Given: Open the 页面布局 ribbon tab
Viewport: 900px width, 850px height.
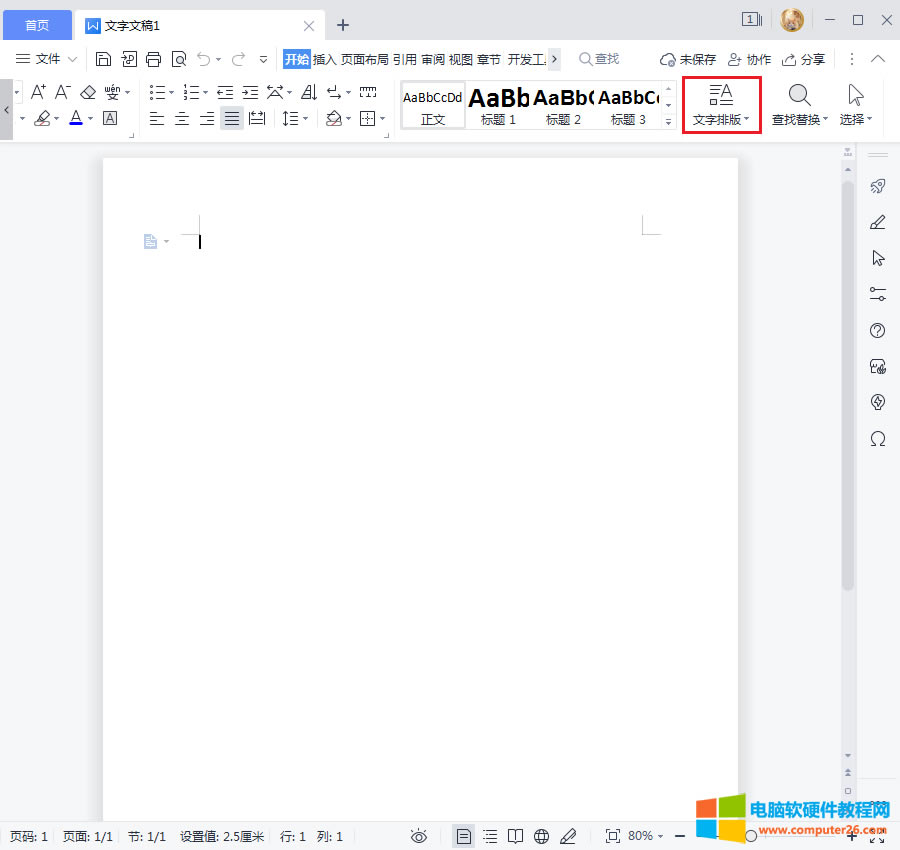Looking at the screenshot, I should [364, 59].
